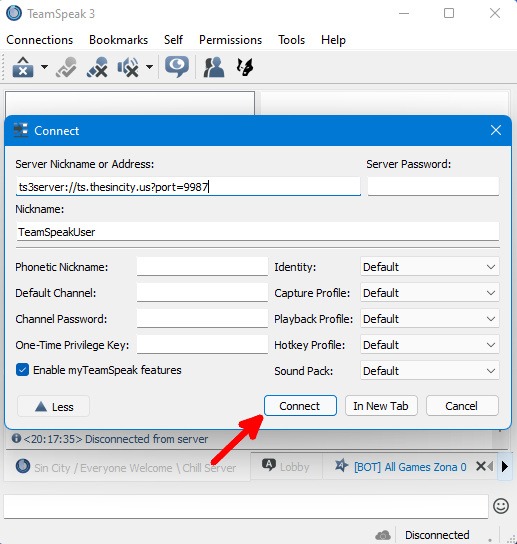Click the Overwolf wolf toolbar icon

tap(245, 67)
